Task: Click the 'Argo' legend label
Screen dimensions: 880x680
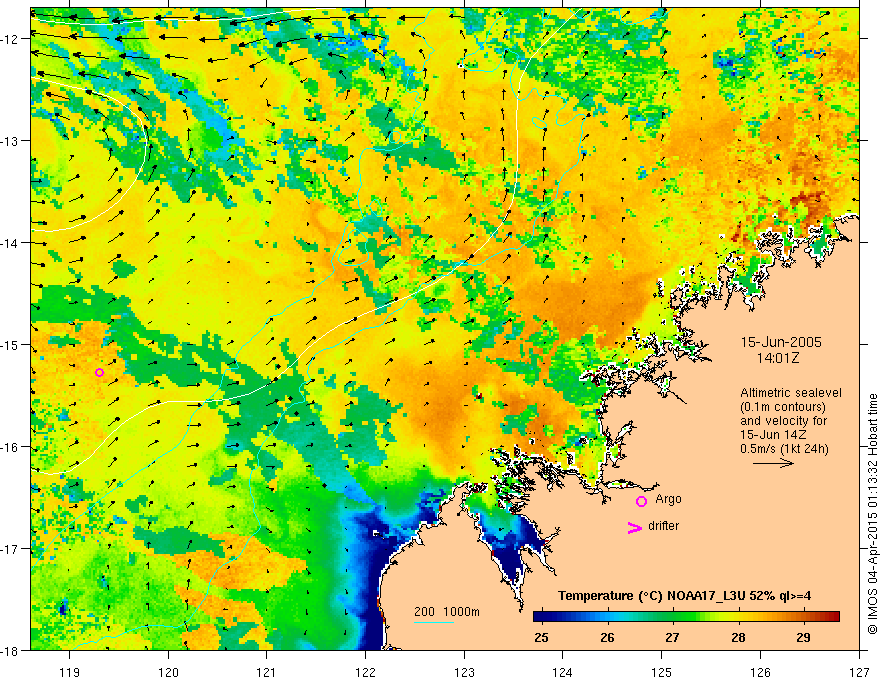Action: [x=668, y=499]
